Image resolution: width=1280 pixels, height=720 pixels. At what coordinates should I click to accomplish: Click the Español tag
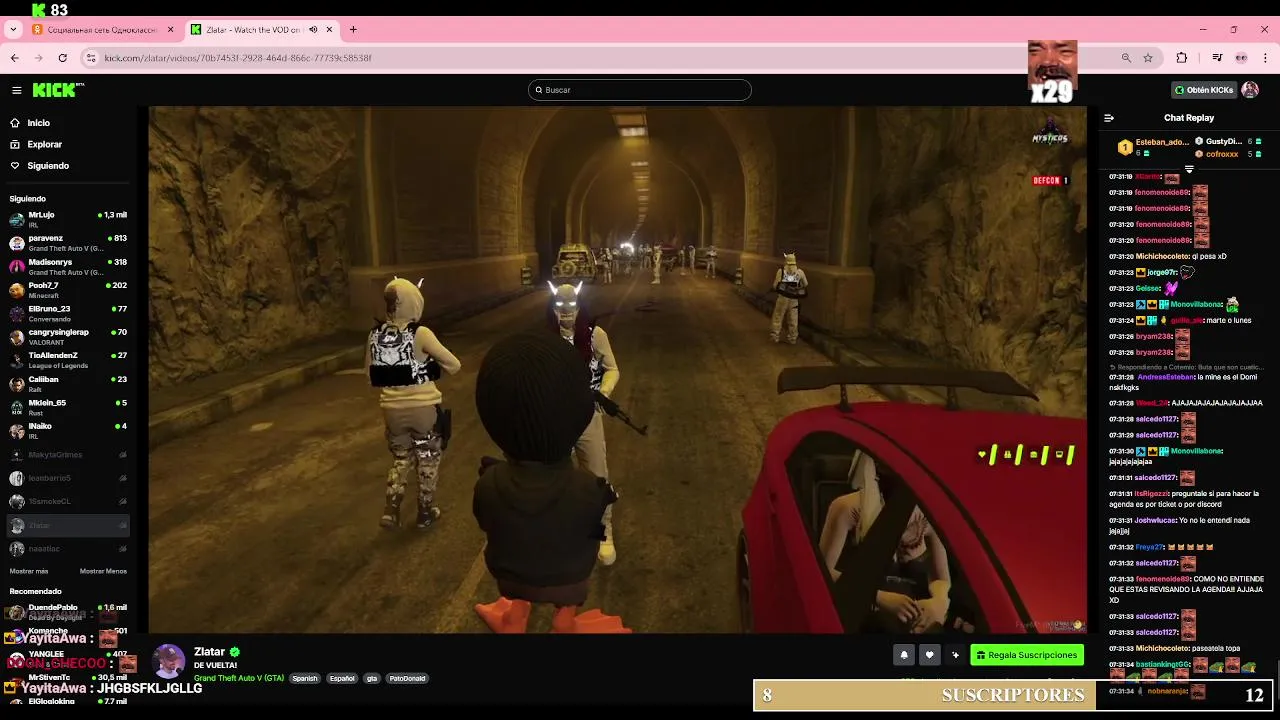(342, 678)
